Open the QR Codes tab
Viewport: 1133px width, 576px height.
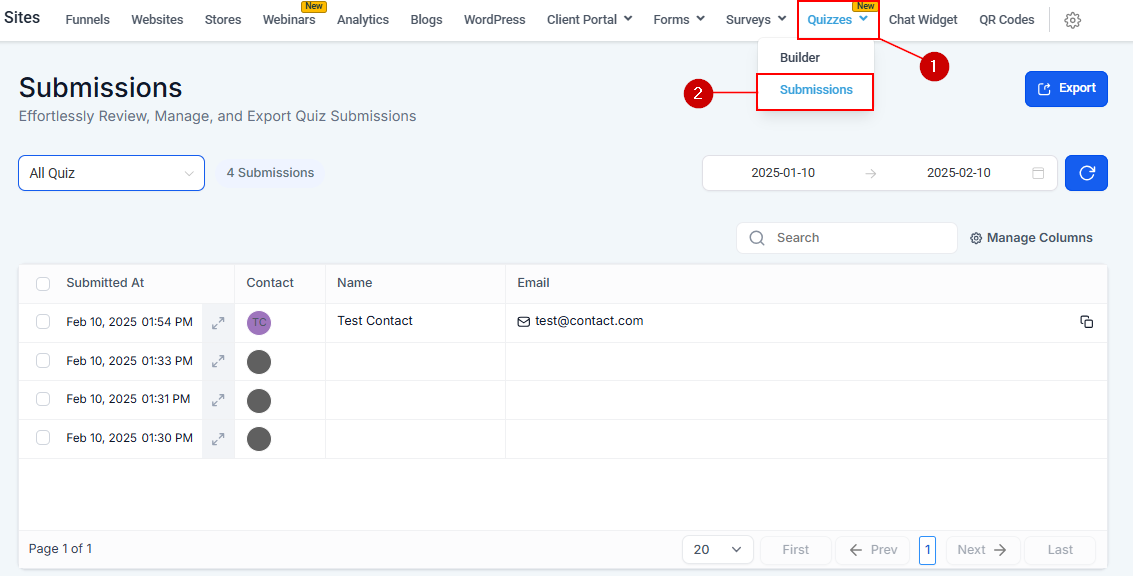[1007, 20]
